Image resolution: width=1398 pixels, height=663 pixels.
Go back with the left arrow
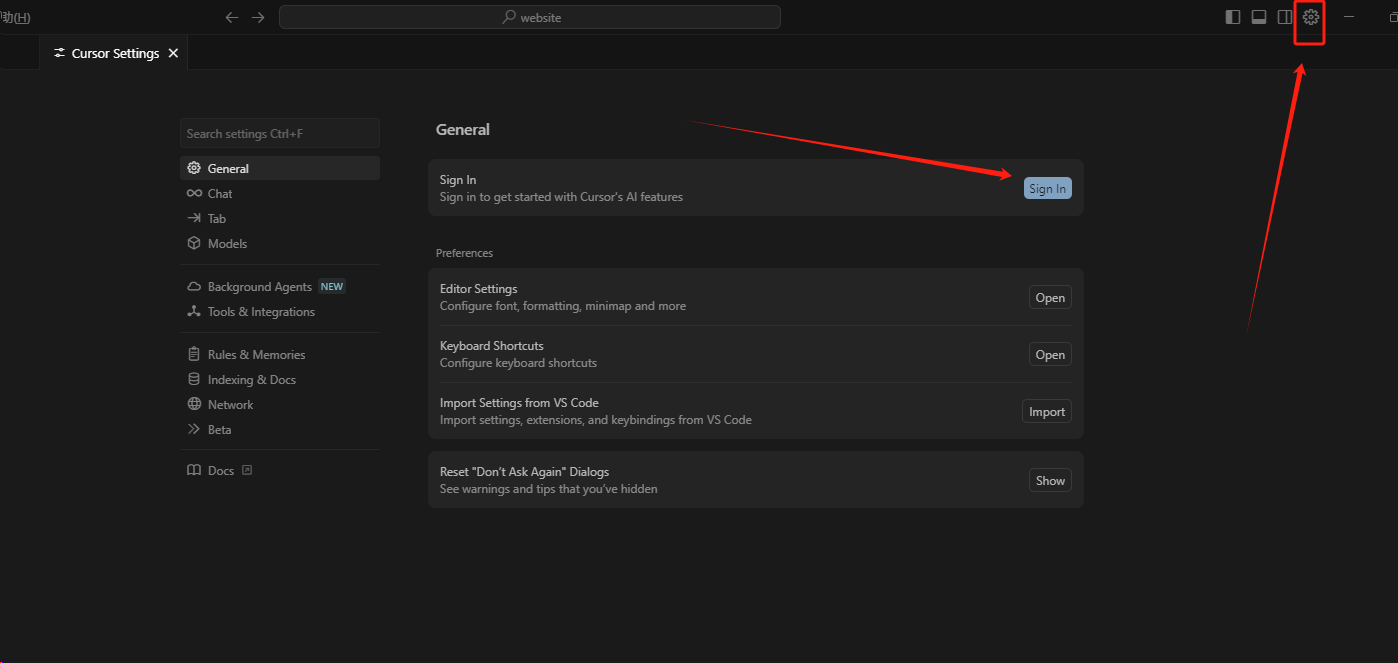tap(232, 17)
